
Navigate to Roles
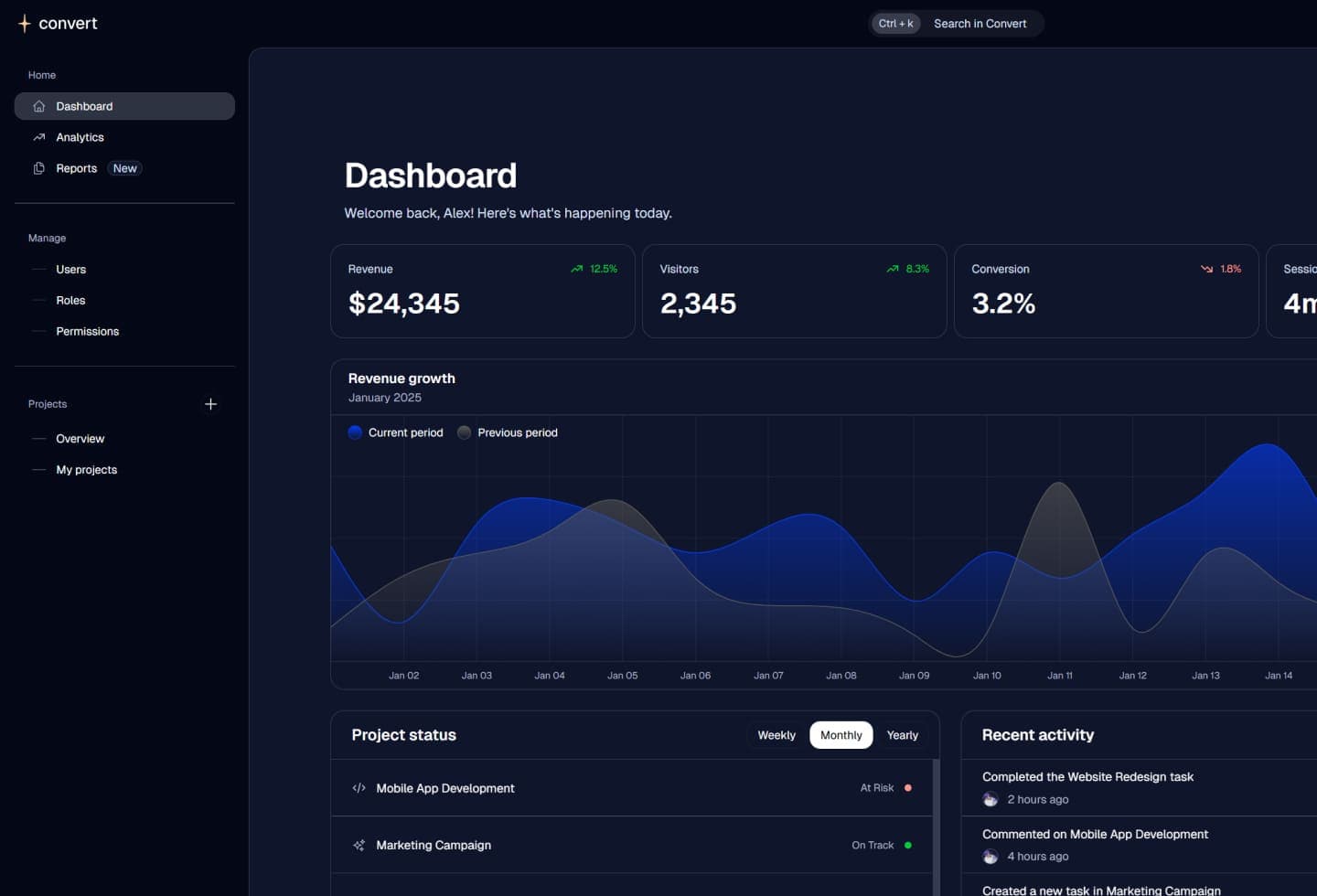(124, 301)
